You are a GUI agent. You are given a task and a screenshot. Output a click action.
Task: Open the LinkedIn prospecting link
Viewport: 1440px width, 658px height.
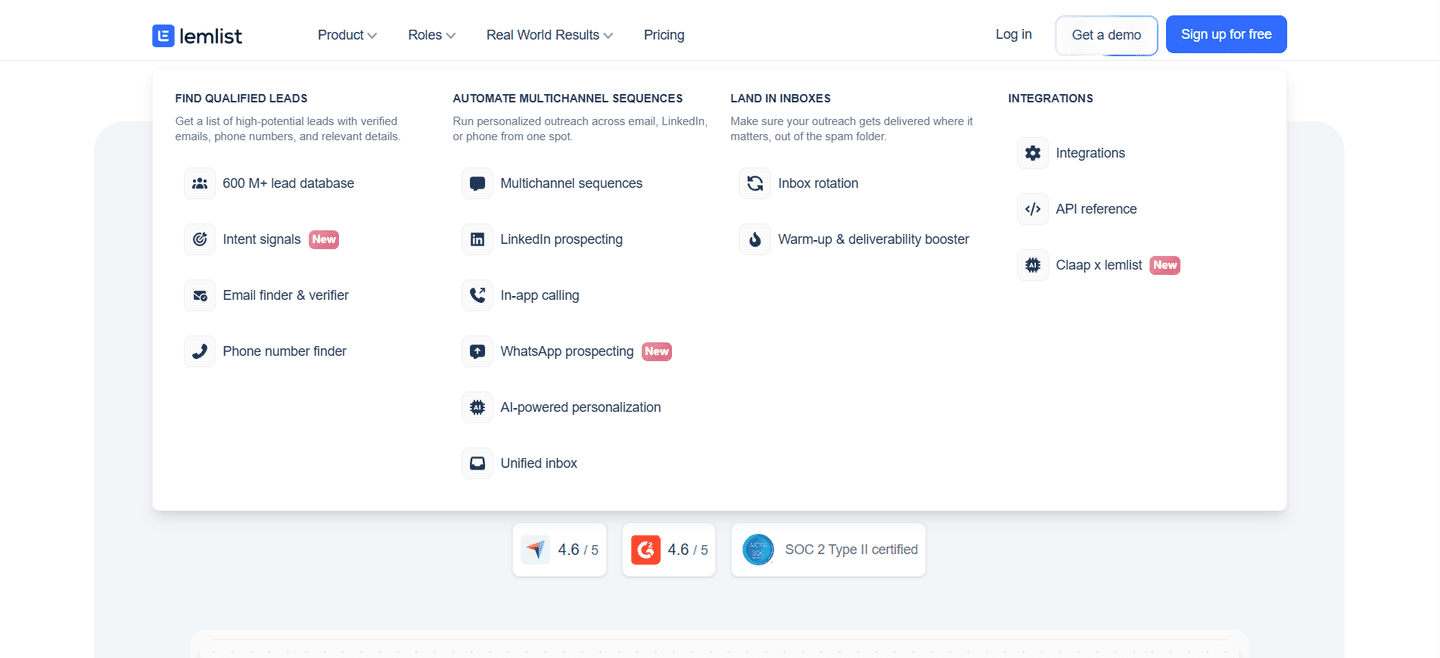[x=562, y=239]
